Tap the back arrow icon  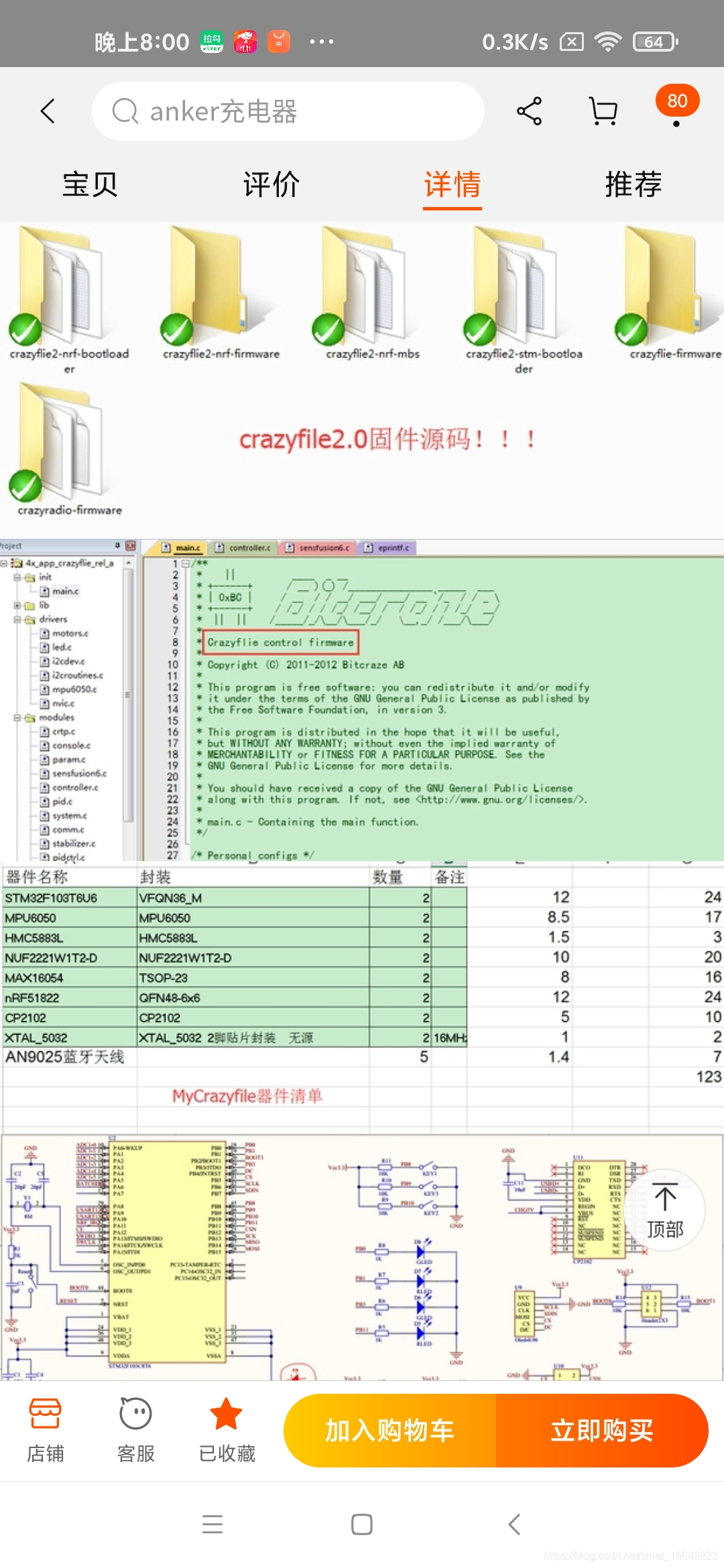tap(48, 111)
